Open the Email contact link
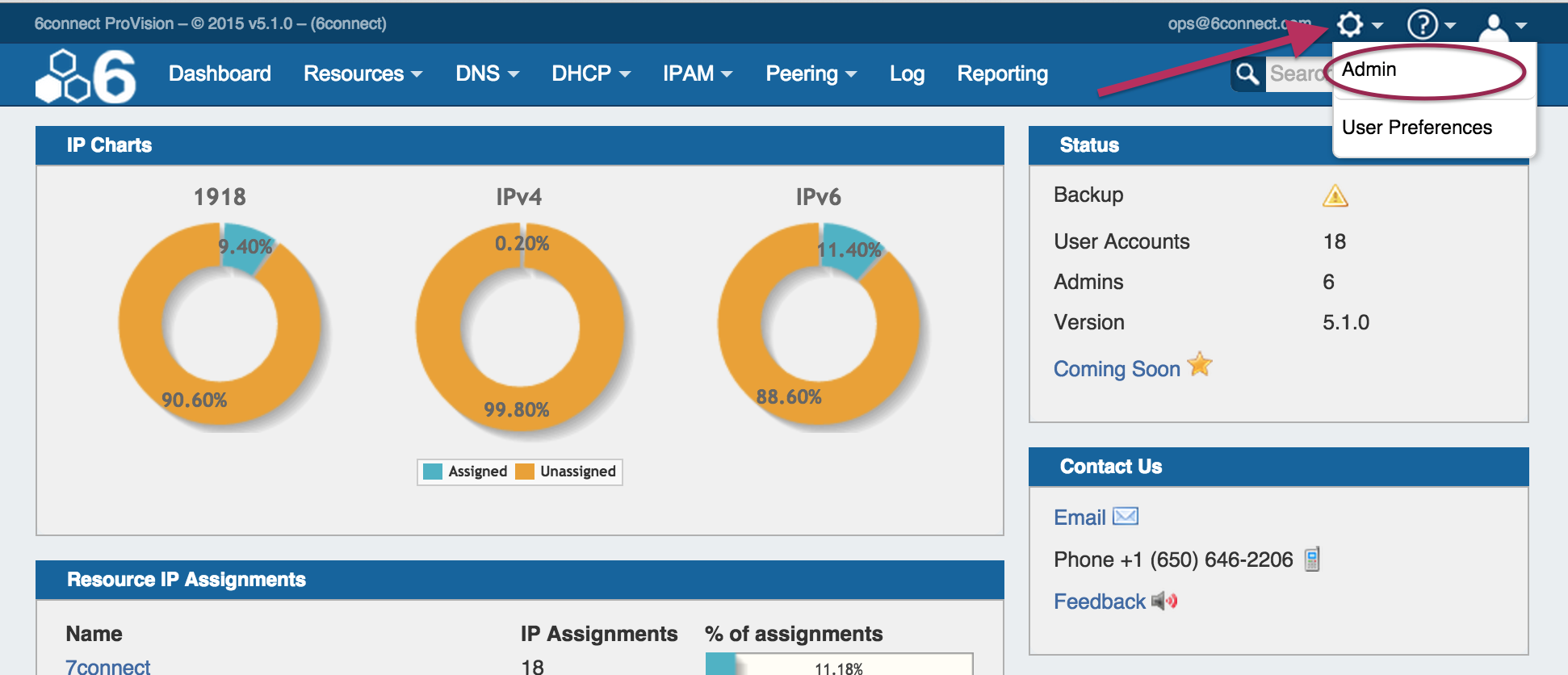Image resolution: width=1568 pixels, height=675 pixels. click(1080, 518)
